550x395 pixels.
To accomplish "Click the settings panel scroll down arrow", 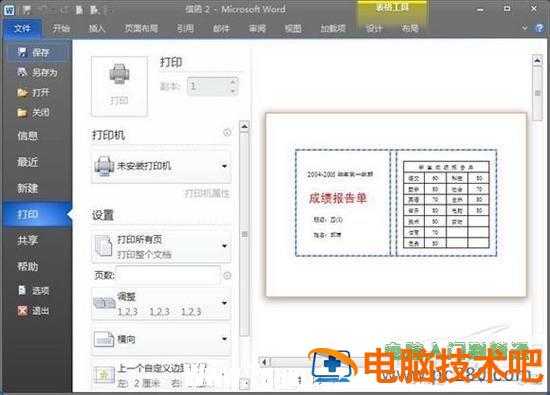I will [x=244, y=383].
